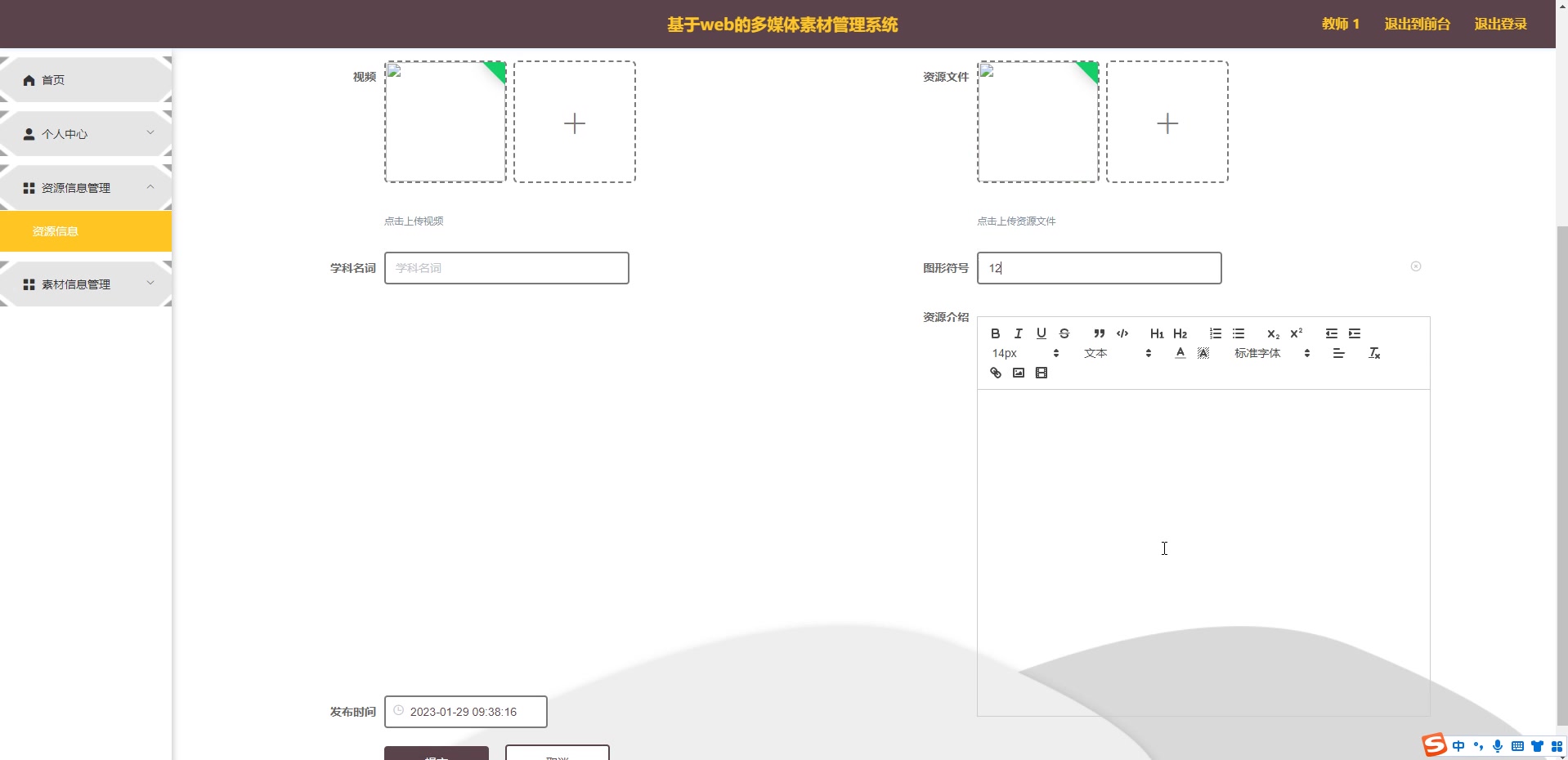Viewport: 1568px width, 760px height.
Task: Toggle italic text formatting
Action: tap(1018, 333)
